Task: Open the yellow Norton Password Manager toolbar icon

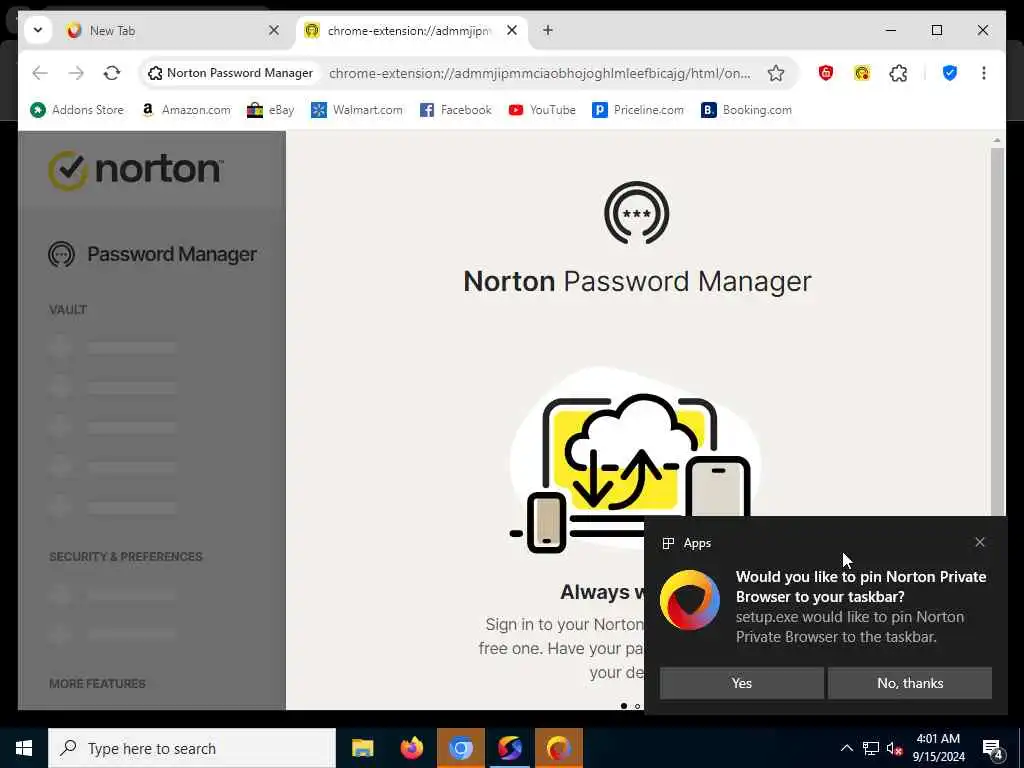Action: tap(862, 73)
